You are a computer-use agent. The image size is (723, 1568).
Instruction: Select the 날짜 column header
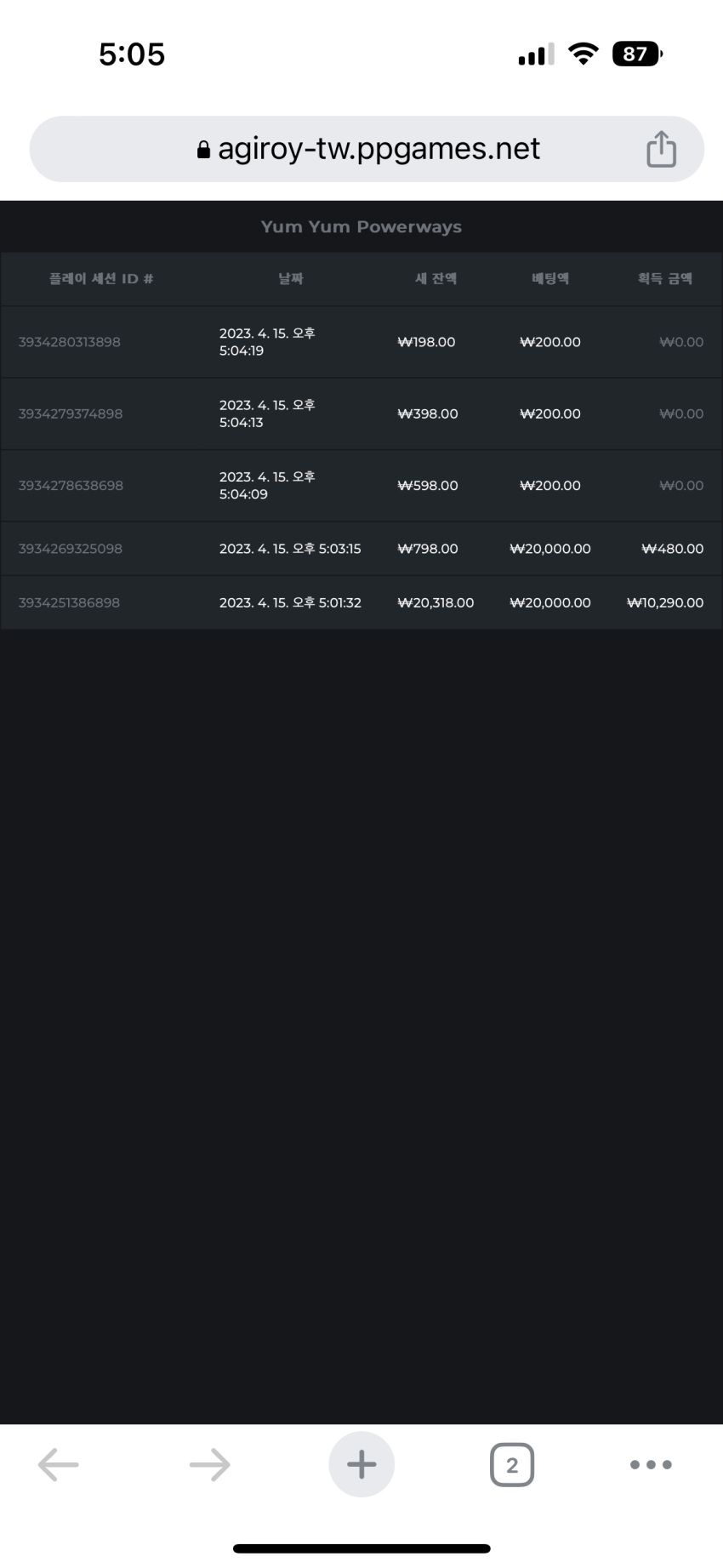291,278
